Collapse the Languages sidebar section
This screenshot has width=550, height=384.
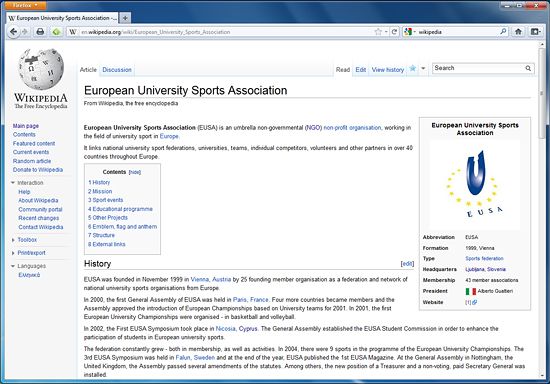coord(13,266)
